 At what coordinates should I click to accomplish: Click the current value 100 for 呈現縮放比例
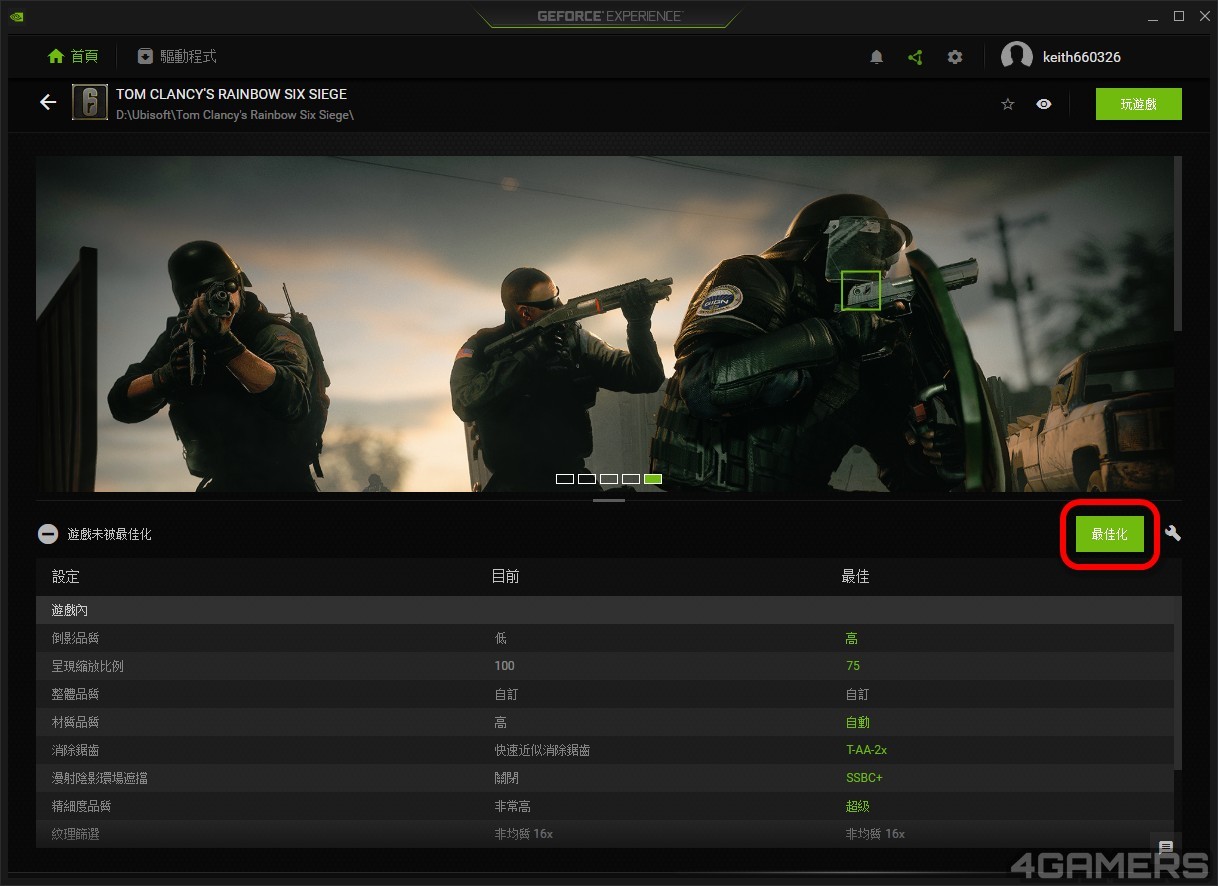click(504, 666)
